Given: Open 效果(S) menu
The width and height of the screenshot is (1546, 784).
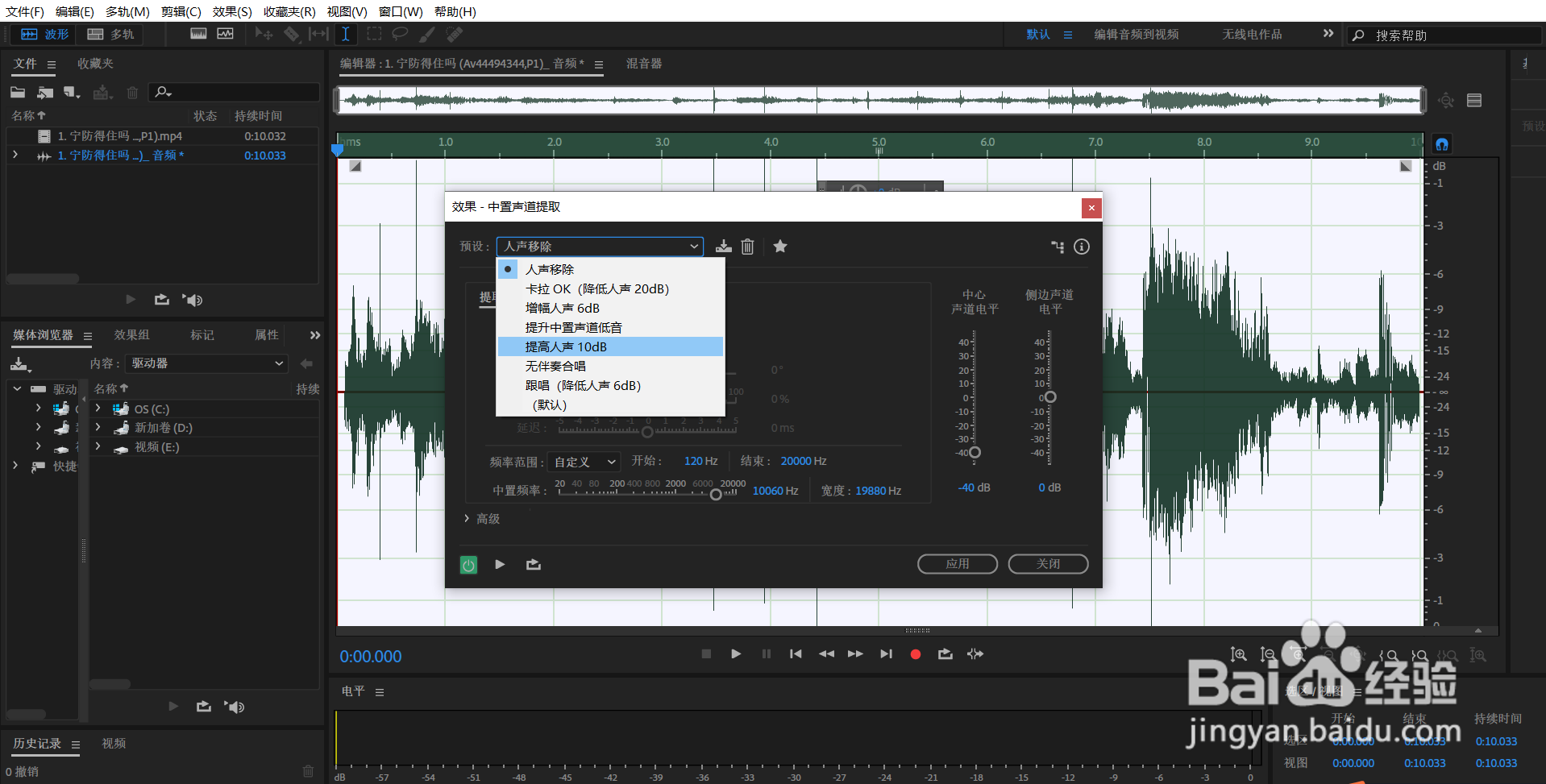Looking at the screenshot, I should 232,11.
